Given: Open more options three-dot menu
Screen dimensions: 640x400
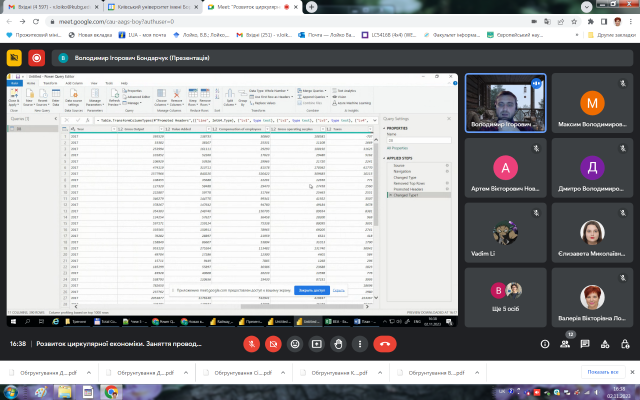Looking at the screenshot, I should [x=361, y=342].
